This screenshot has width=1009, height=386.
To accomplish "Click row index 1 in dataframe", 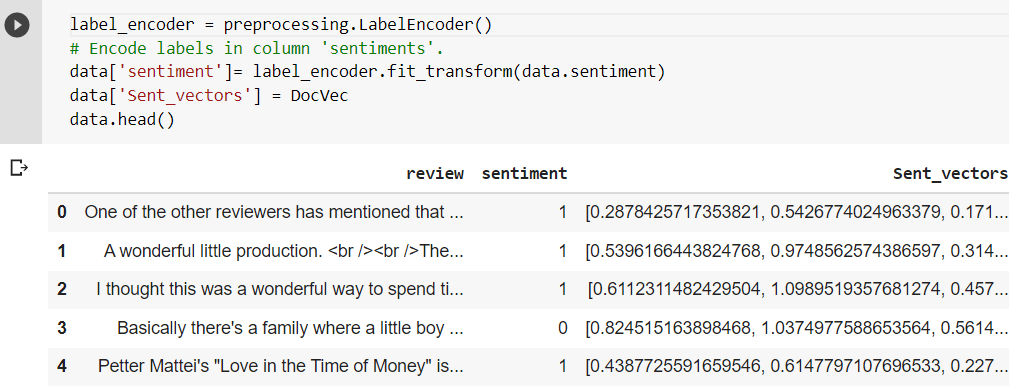I will click(x=62, y=251).
